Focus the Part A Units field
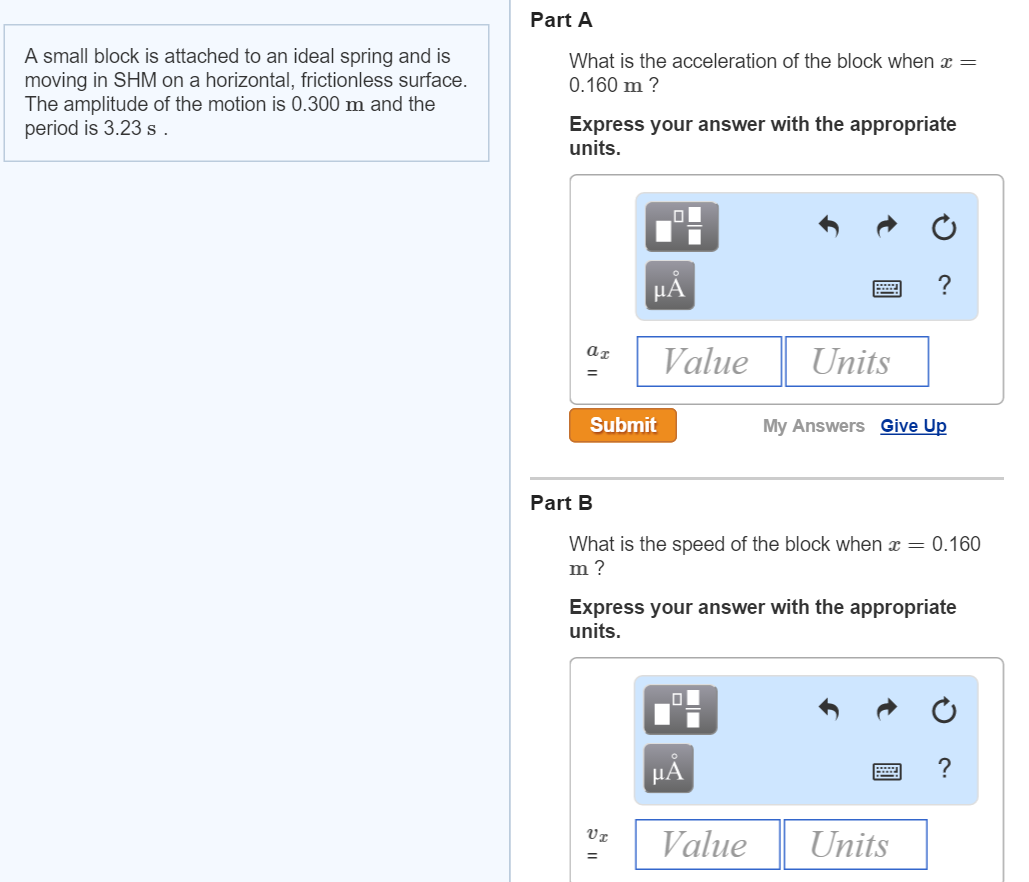The width and height of the screenshot is (1029, 882). tap(856, 361)
